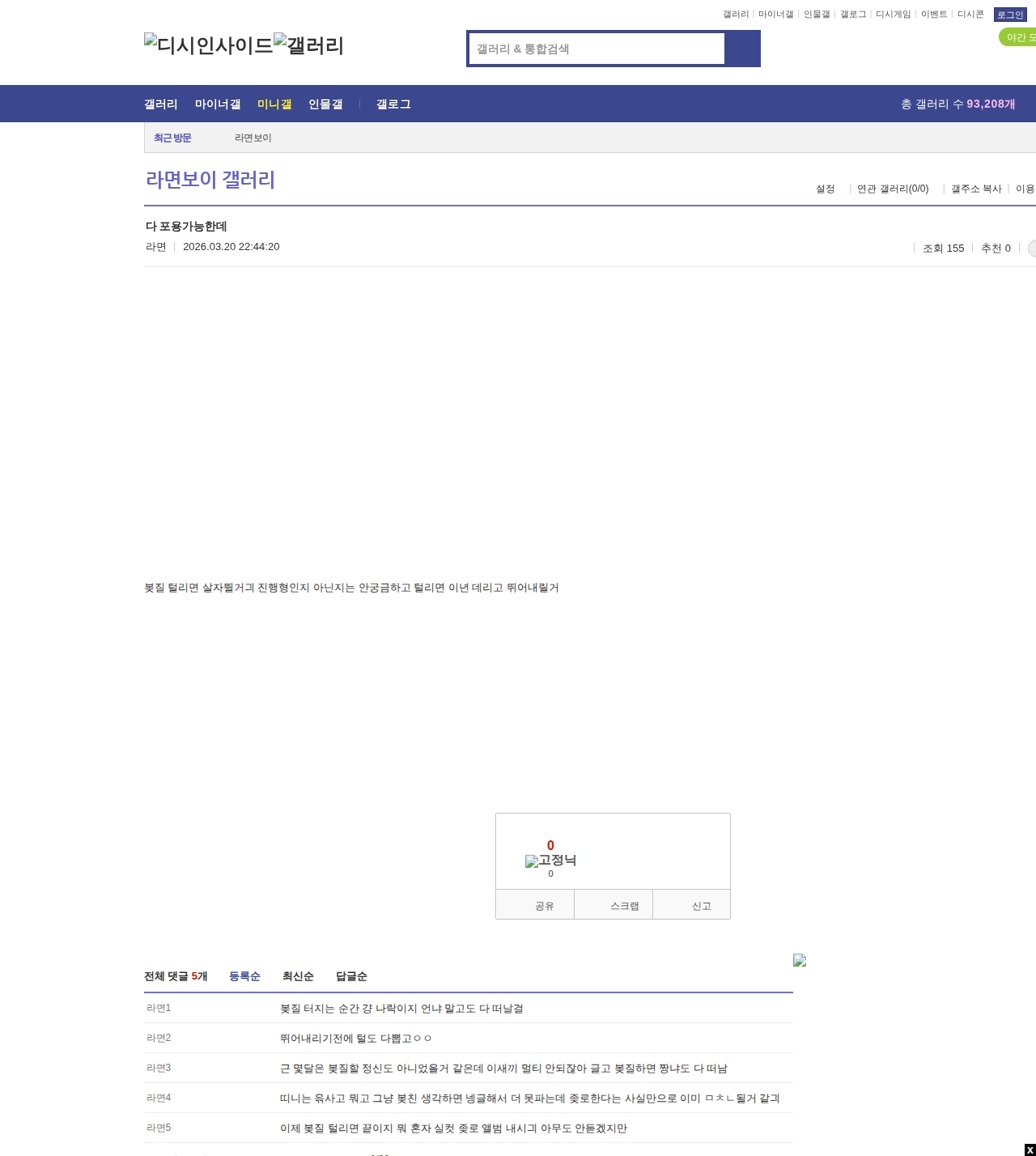Click the small broken image above the comment list
The image size is (1036, 1156).
point(800,960)
